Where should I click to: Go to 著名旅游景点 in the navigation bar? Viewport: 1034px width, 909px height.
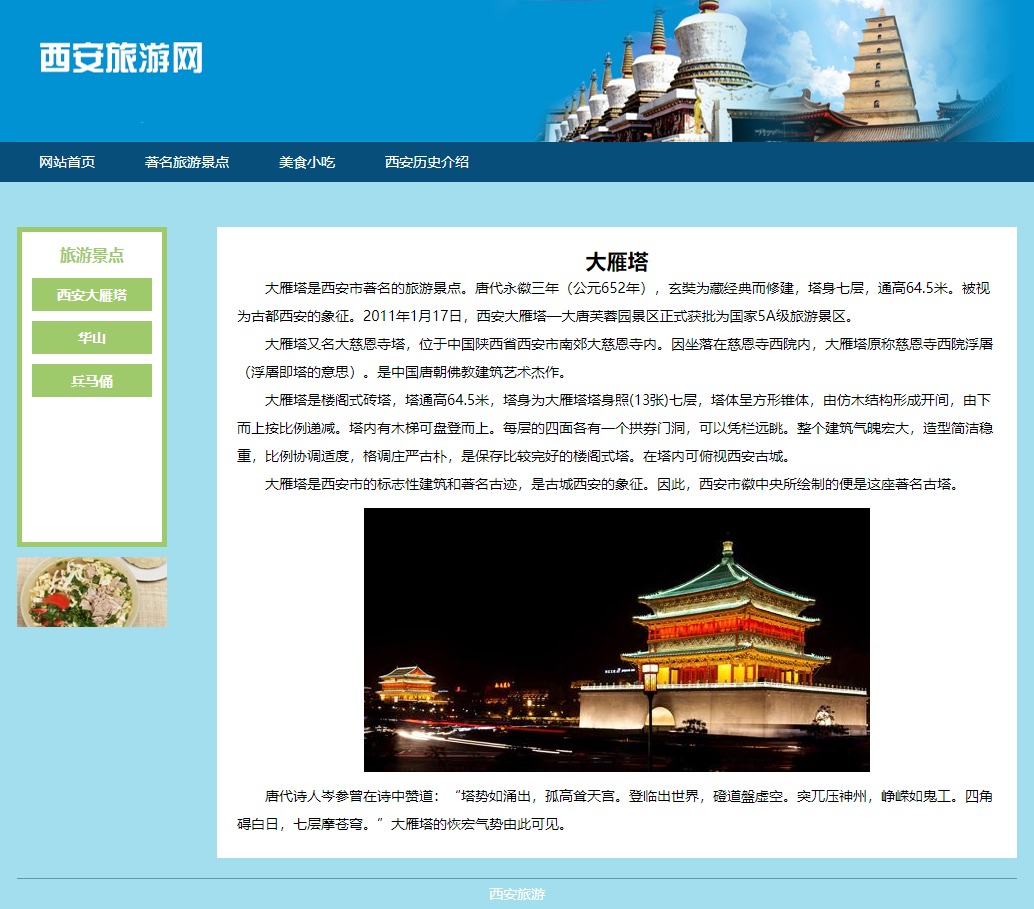click(187, 162)
